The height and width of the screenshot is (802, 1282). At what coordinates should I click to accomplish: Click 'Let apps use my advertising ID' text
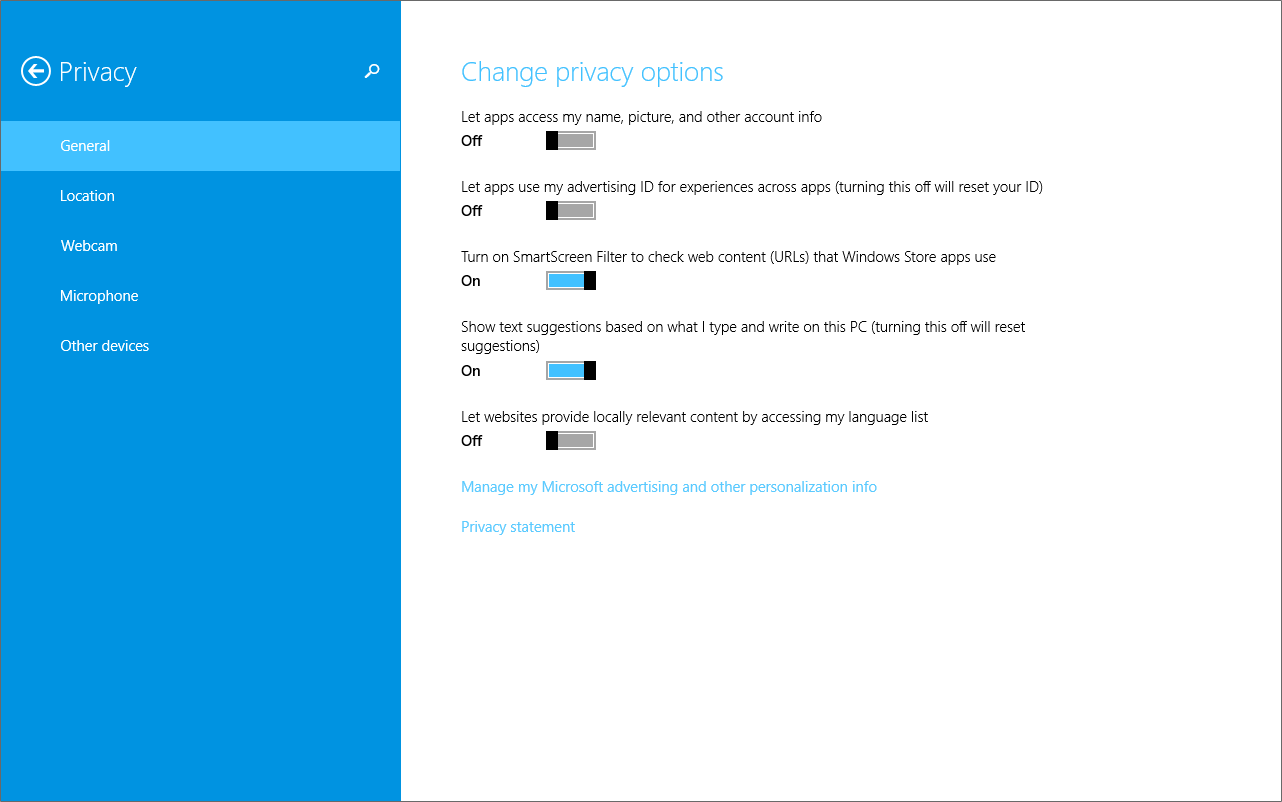(752, 187)
